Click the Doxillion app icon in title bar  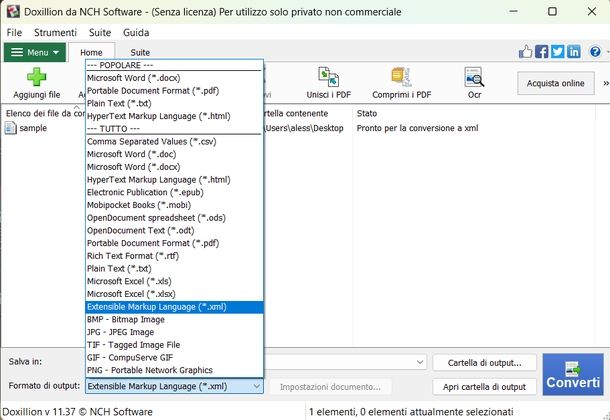(13, 11)
